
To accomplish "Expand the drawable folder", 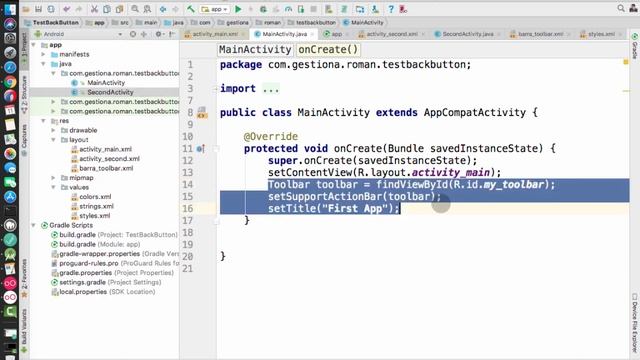I will pyautogui.click(x=53, y=130).
